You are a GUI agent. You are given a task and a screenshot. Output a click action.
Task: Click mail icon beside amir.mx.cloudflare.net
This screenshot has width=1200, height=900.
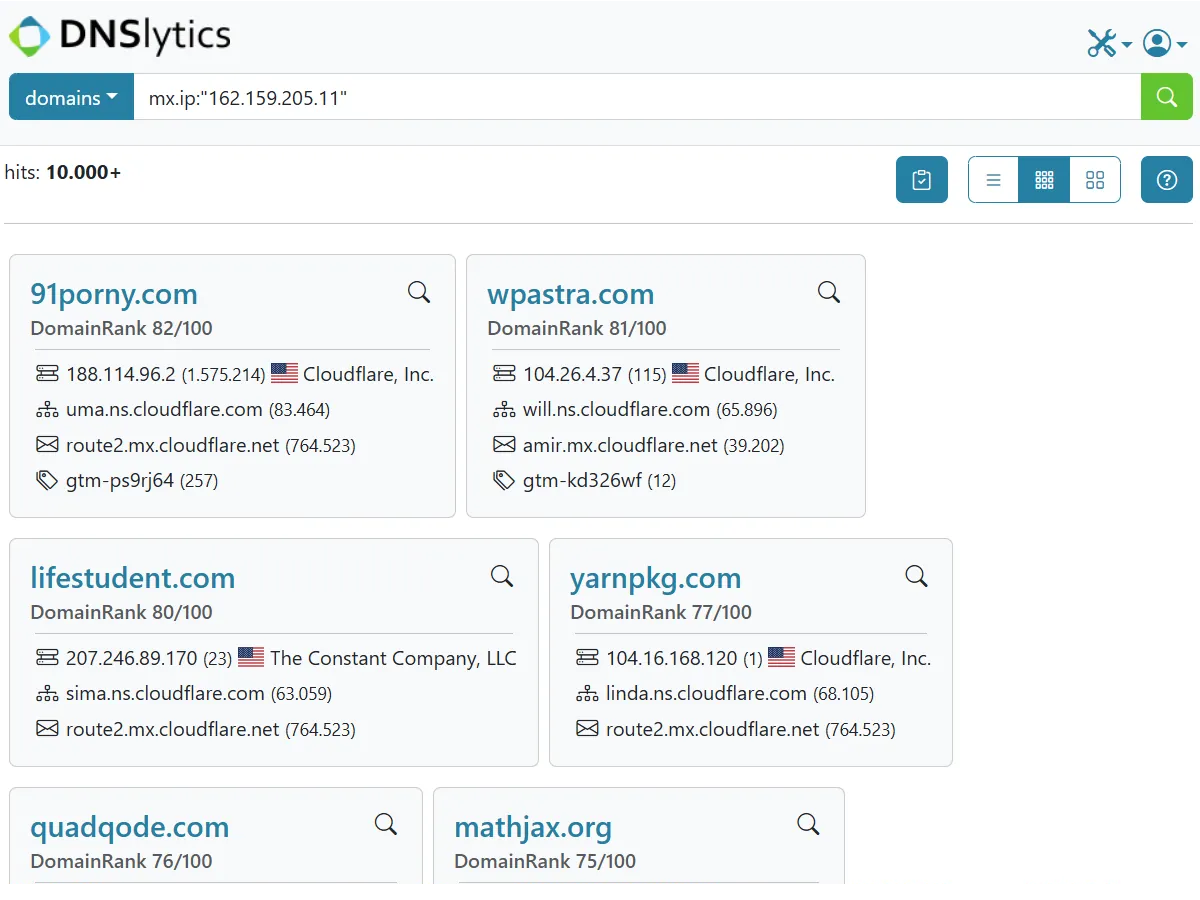tap(504, 445)
